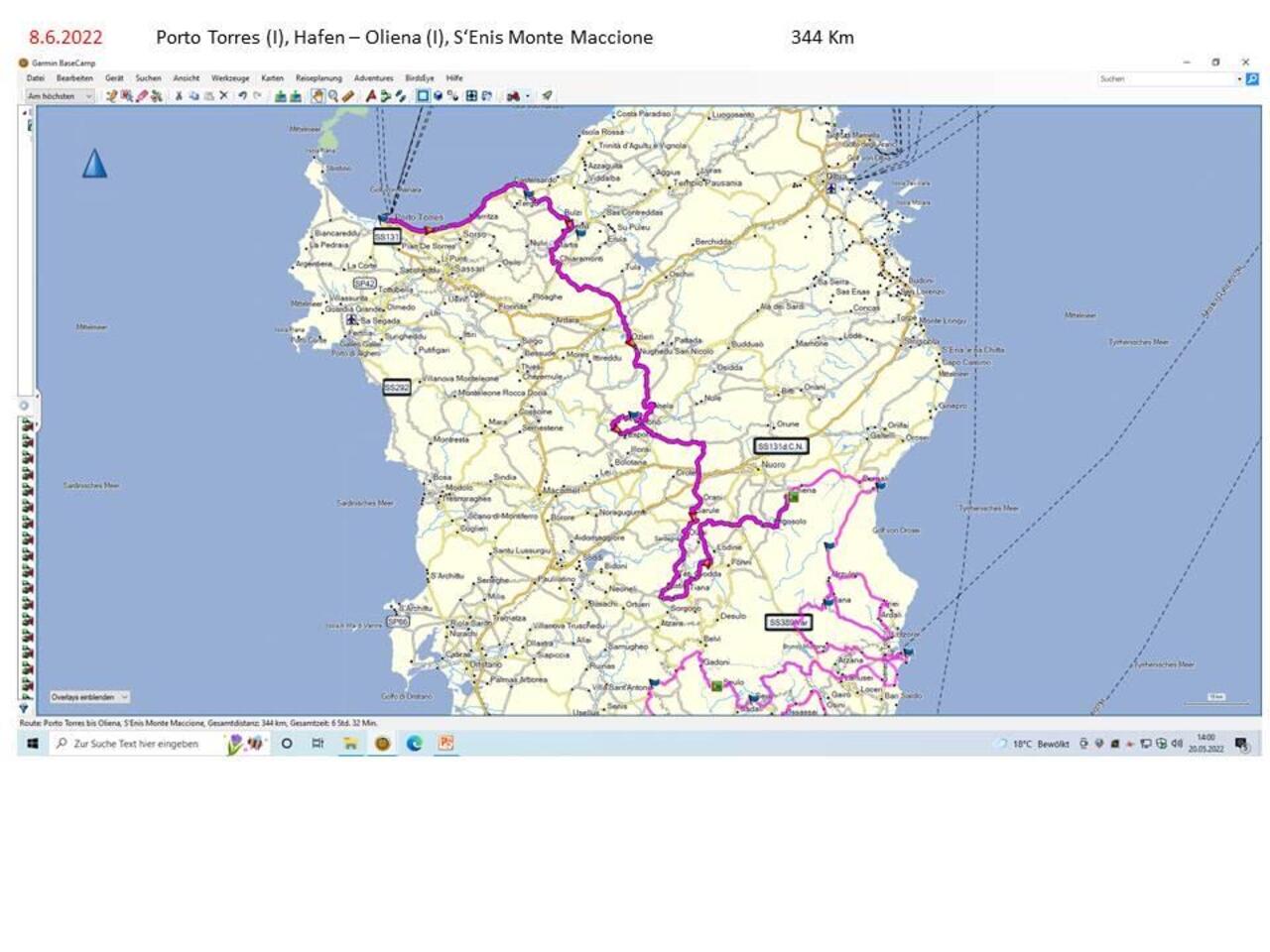
Task: Toggle the 2D map view square button
Action: coord(423,96)
